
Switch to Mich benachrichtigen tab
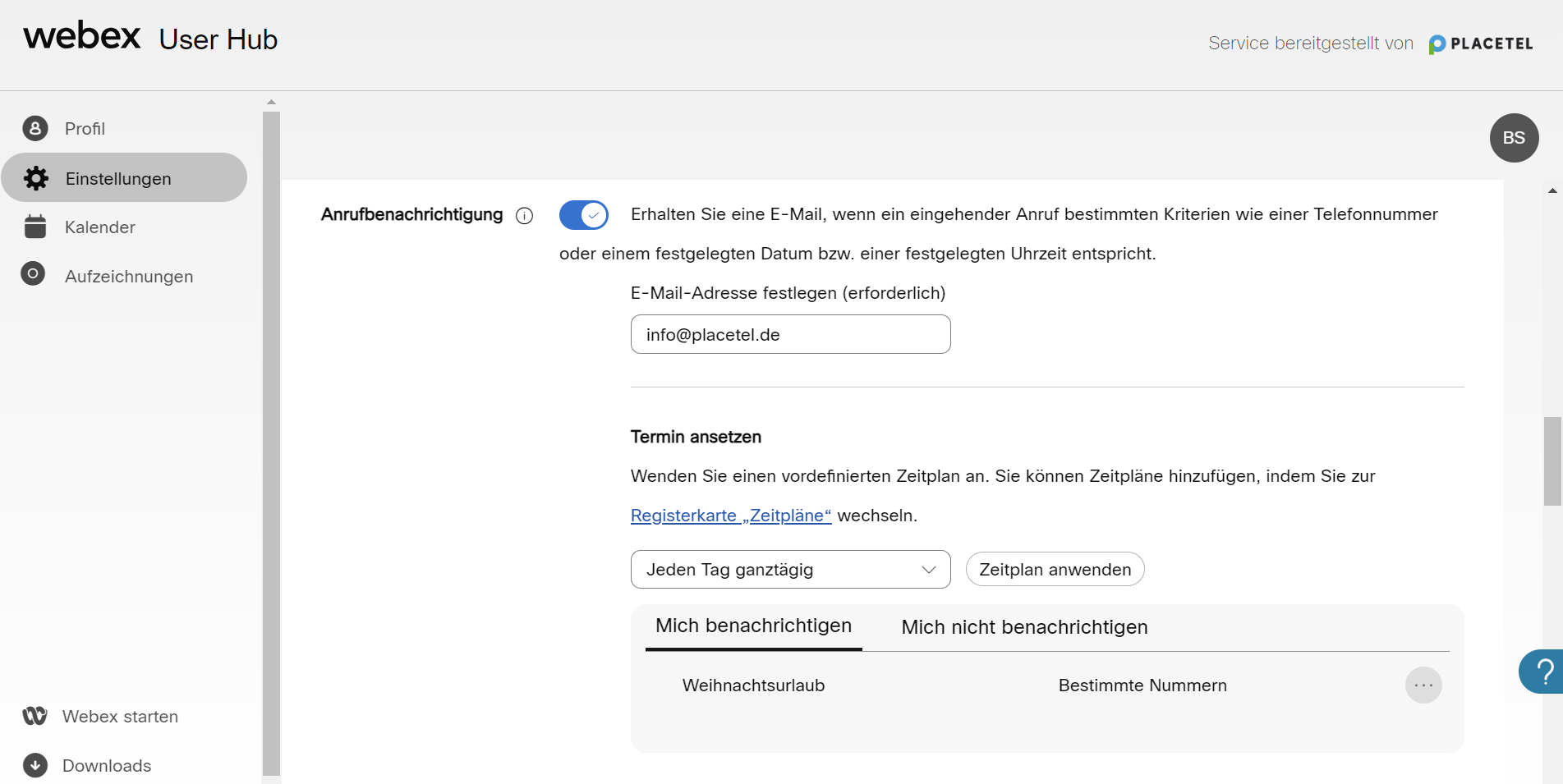[x=753, y=626]
